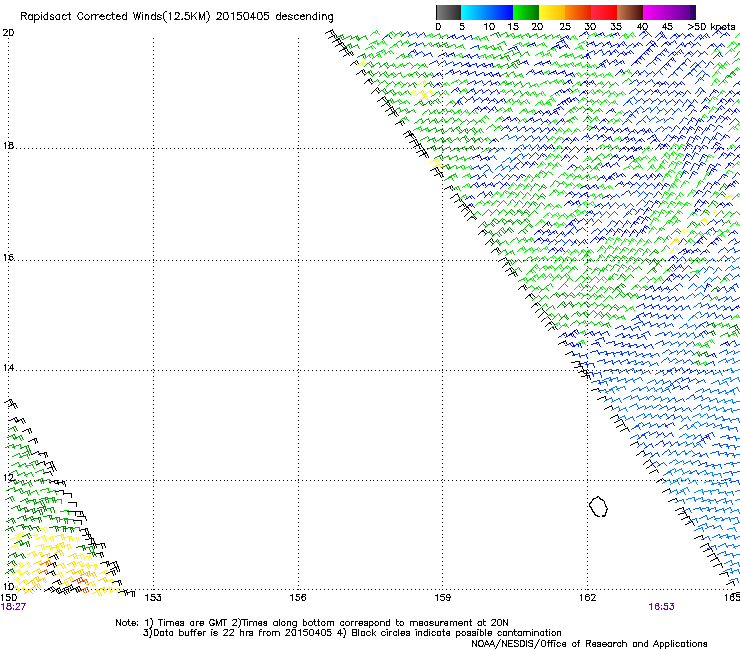Click the longitude label "150" on the bottom axis

[x=9, y=598]
